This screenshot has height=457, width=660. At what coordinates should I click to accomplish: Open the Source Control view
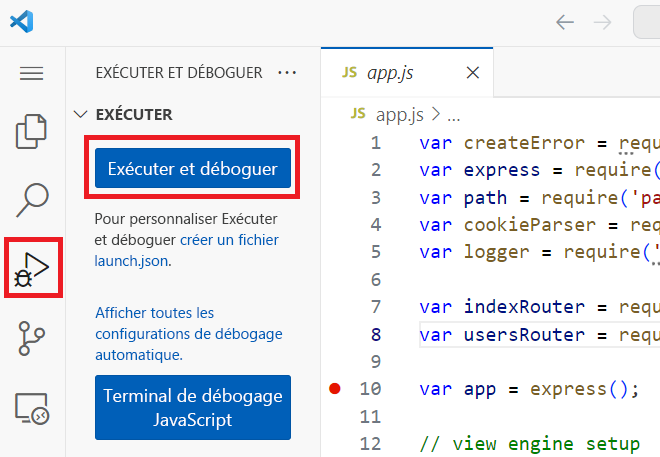pyautogui.click(x=32, y=338)
